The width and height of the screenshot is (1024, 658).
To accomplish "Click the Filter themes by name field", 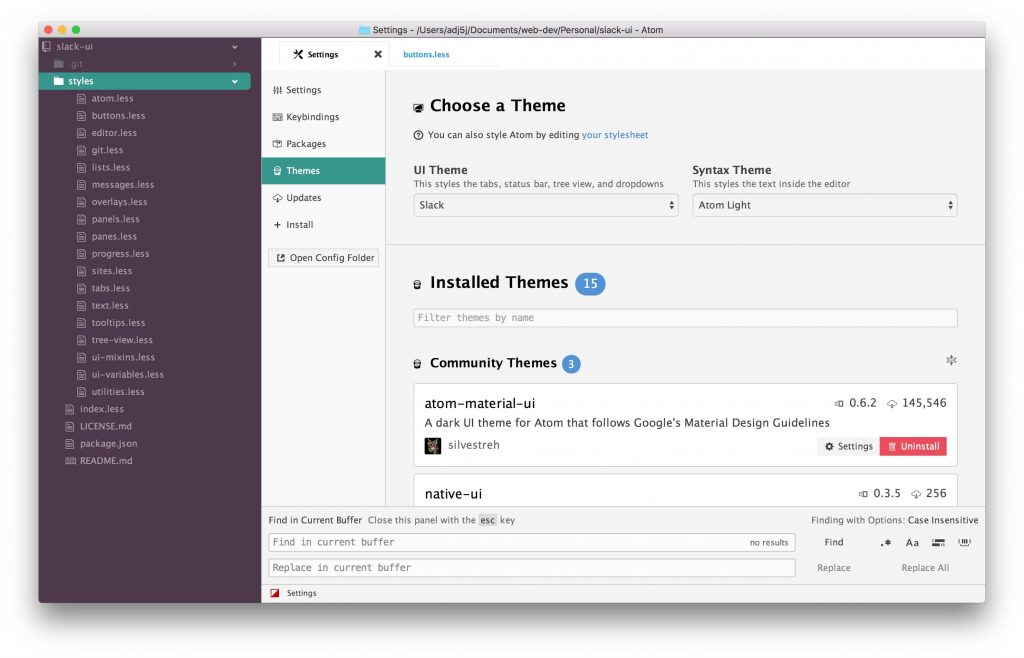I will pyautogui.click(x=685, y=318).
